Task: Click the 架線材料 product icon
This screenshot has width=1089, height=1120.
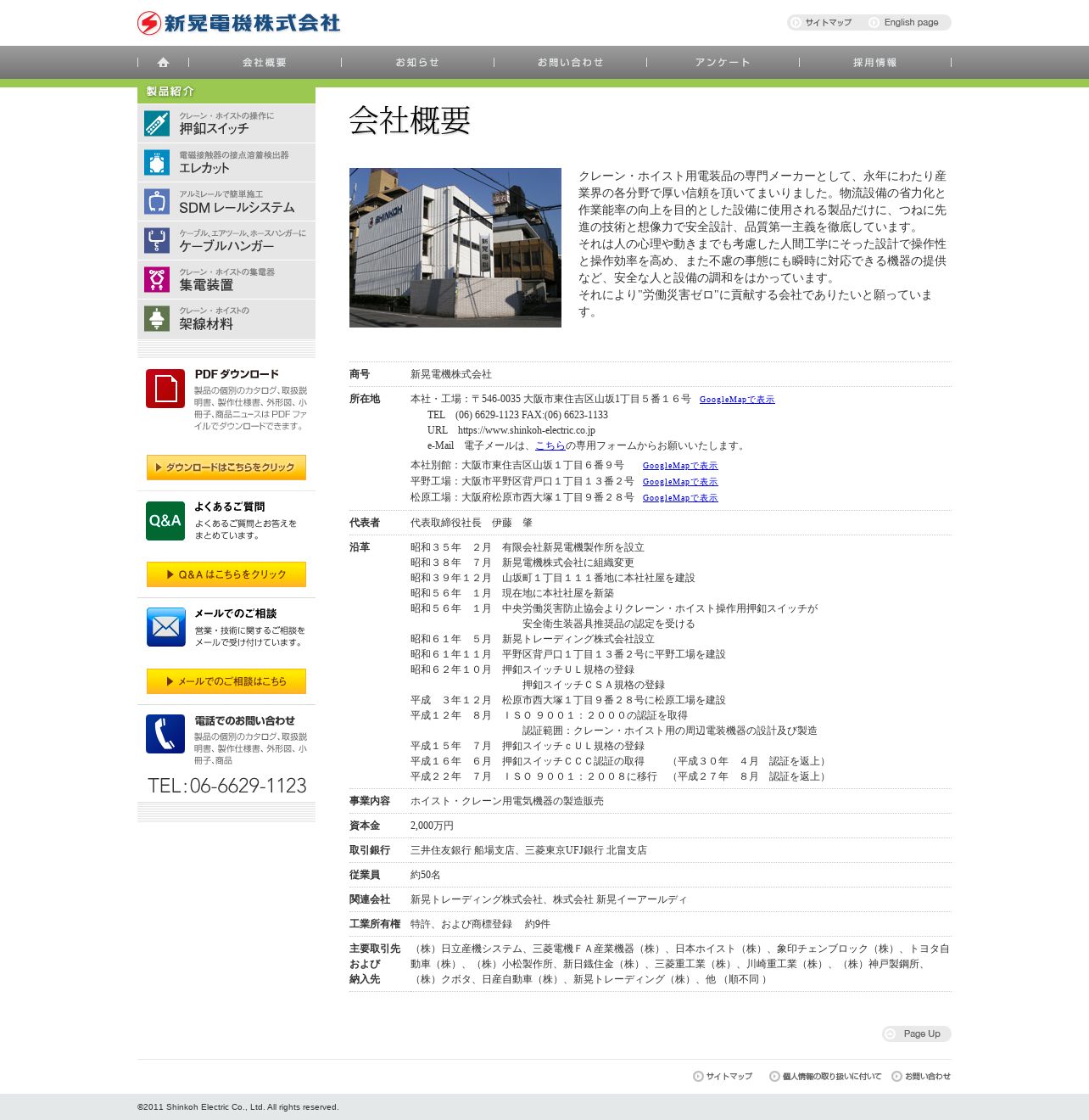Action: pyautogui.click(x=157, y=318)
